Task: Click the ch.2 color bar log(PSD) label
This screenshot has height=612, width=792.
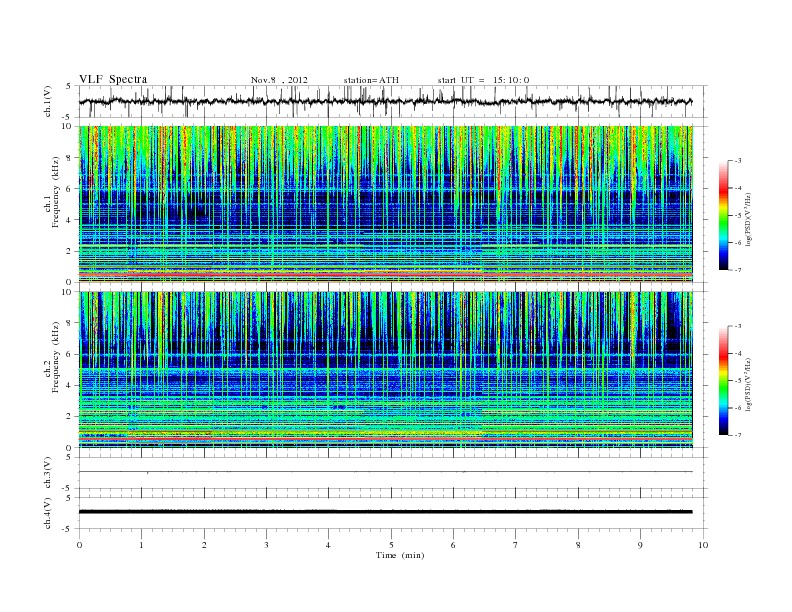Action: pyautogui.click(x=748, y=383)
